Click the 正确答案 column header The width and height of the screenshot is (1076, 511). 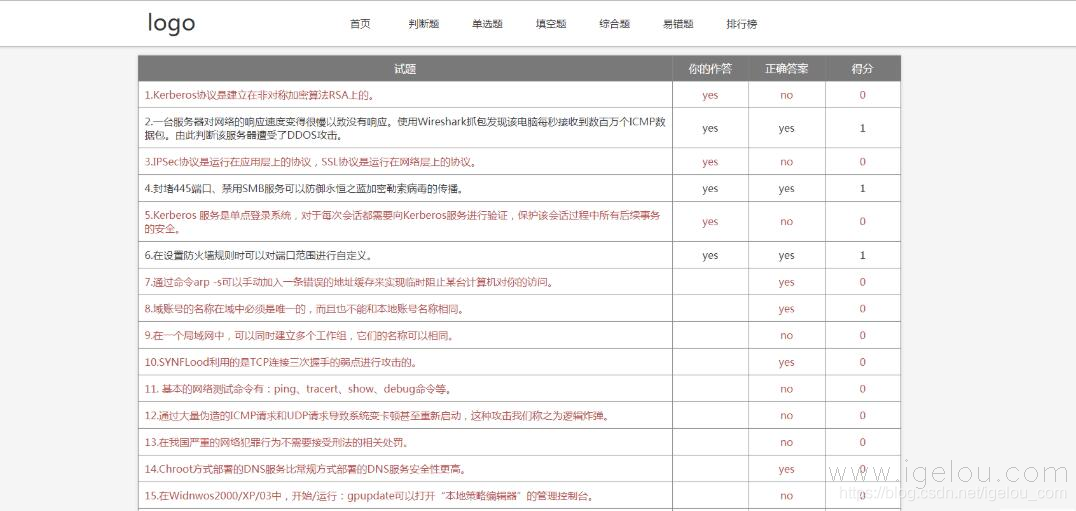[786, 69]
